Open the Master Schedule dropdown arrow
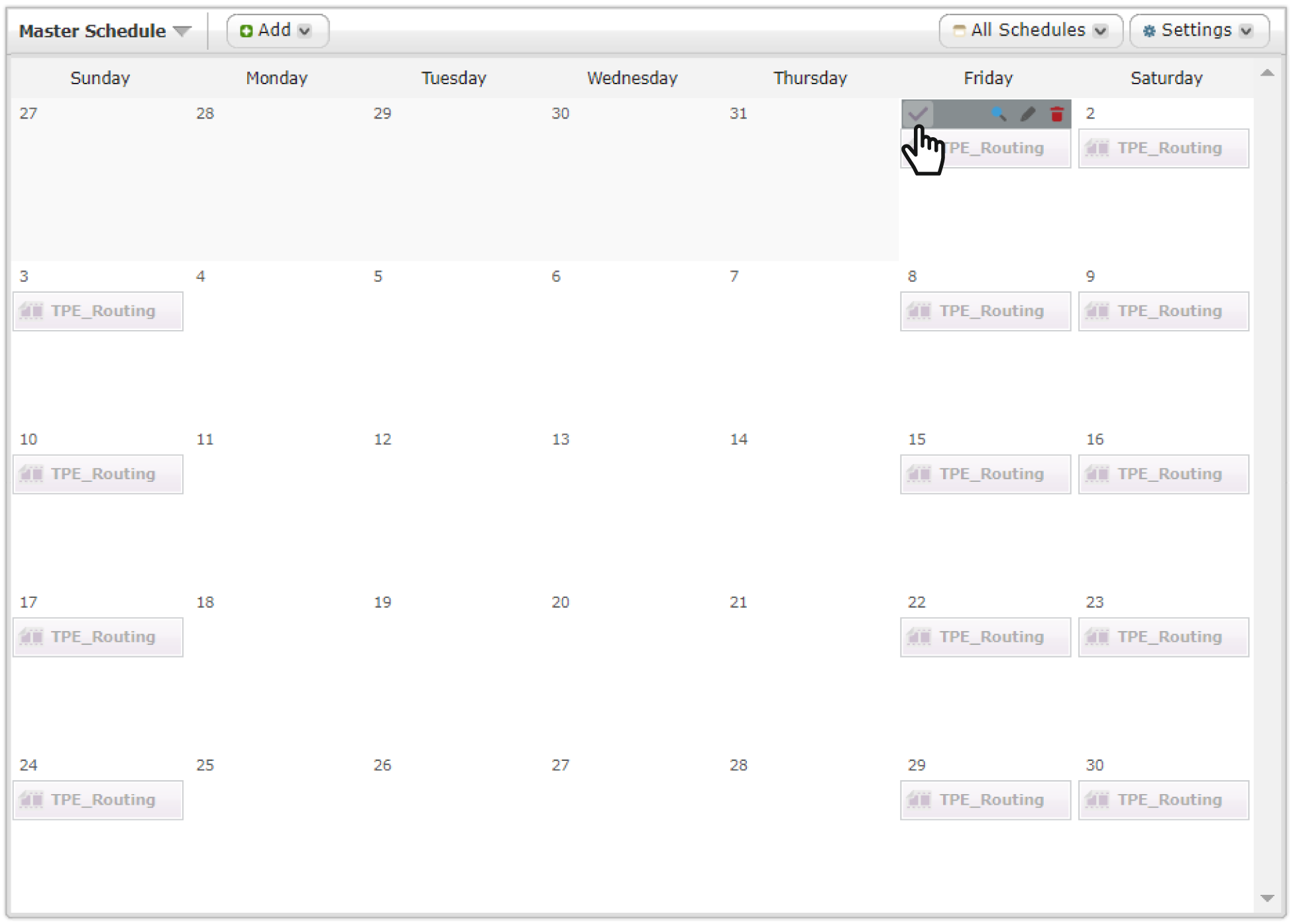This screenshot has width=1291, height=924. coord(182,31)
